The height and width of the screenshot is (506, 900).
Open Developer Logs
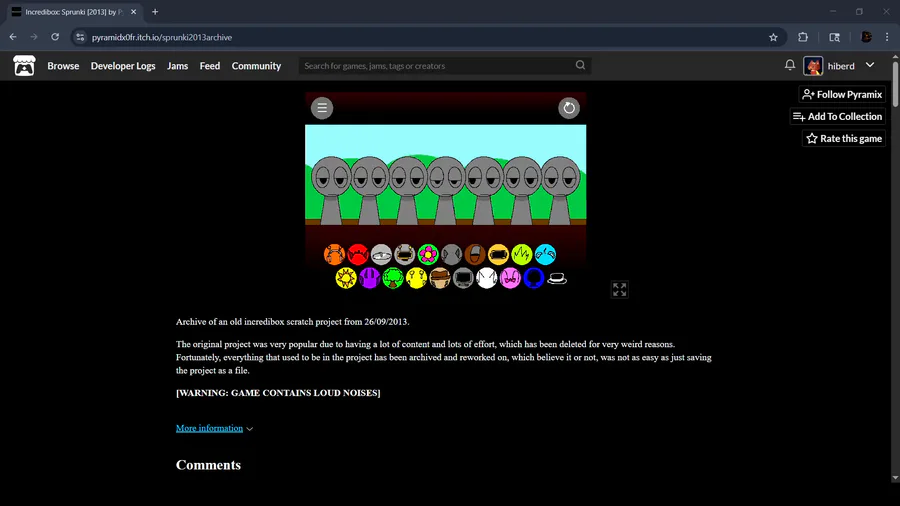[123, 66]
